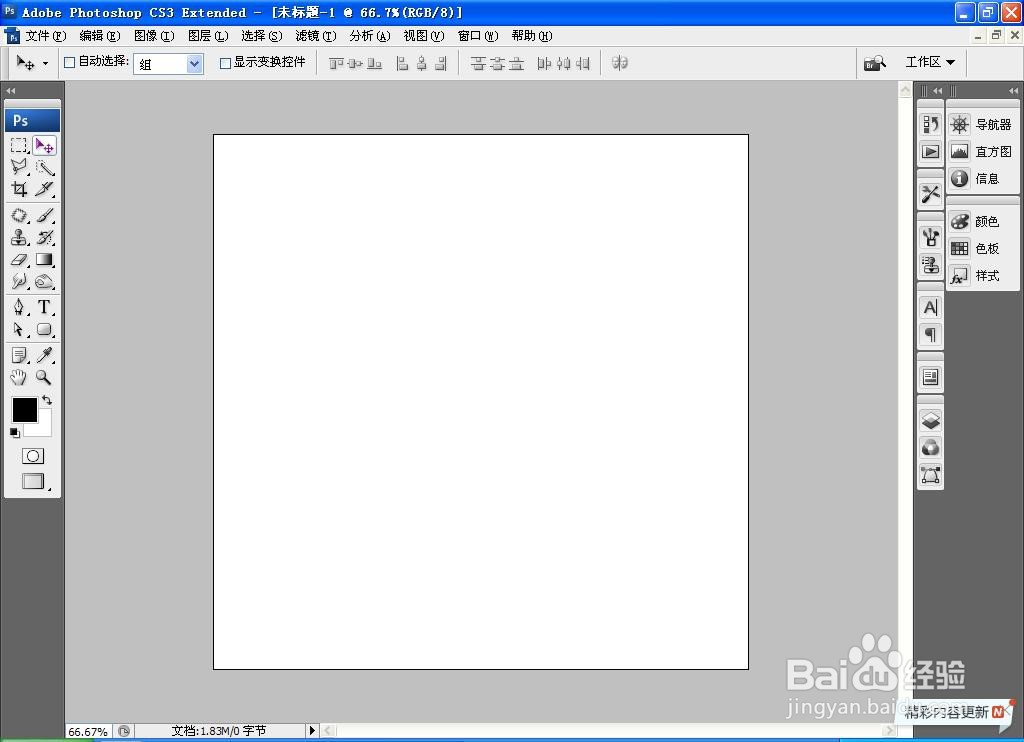Select the Clone Stamp tool

click(x=19, y=237)
